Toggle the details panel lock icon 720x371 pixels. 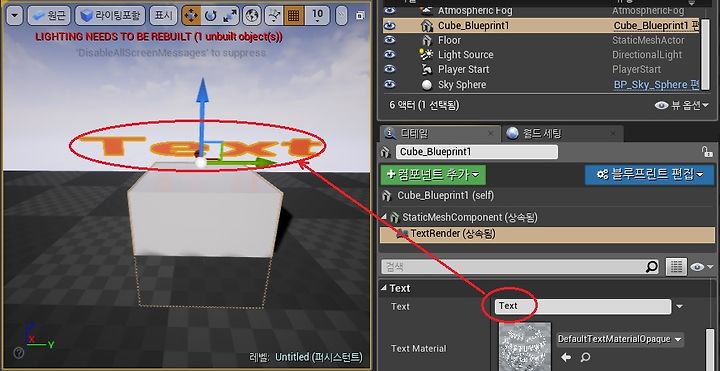click(x=706, y=152)
